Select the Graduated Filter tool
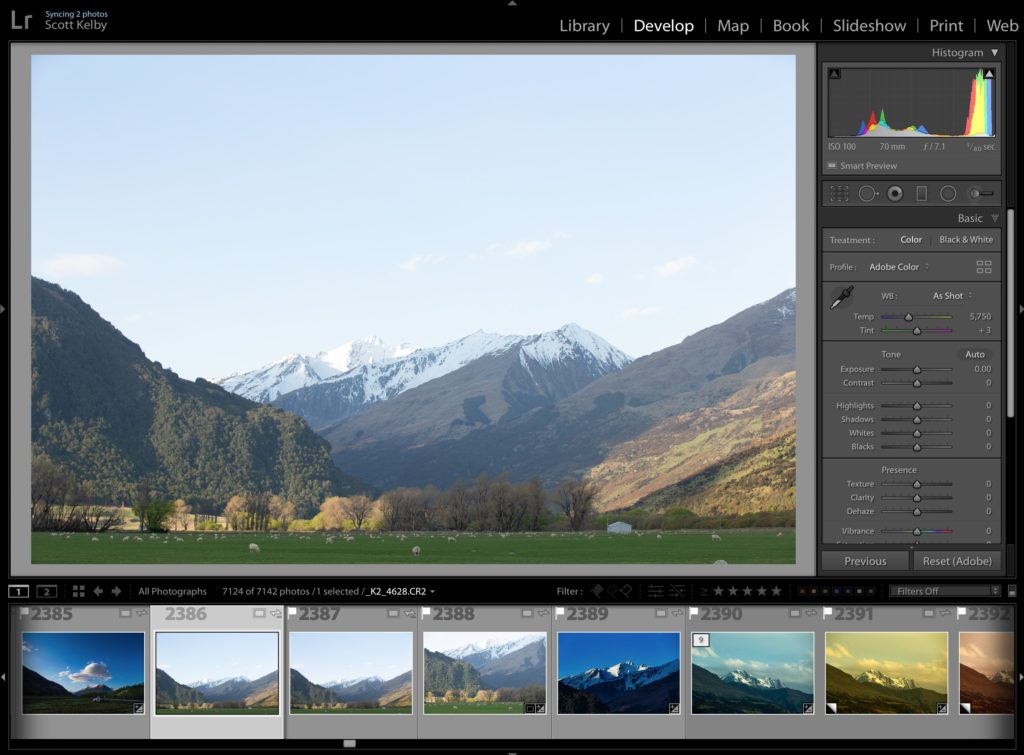The image size is (1024, 755). [921, 194]
